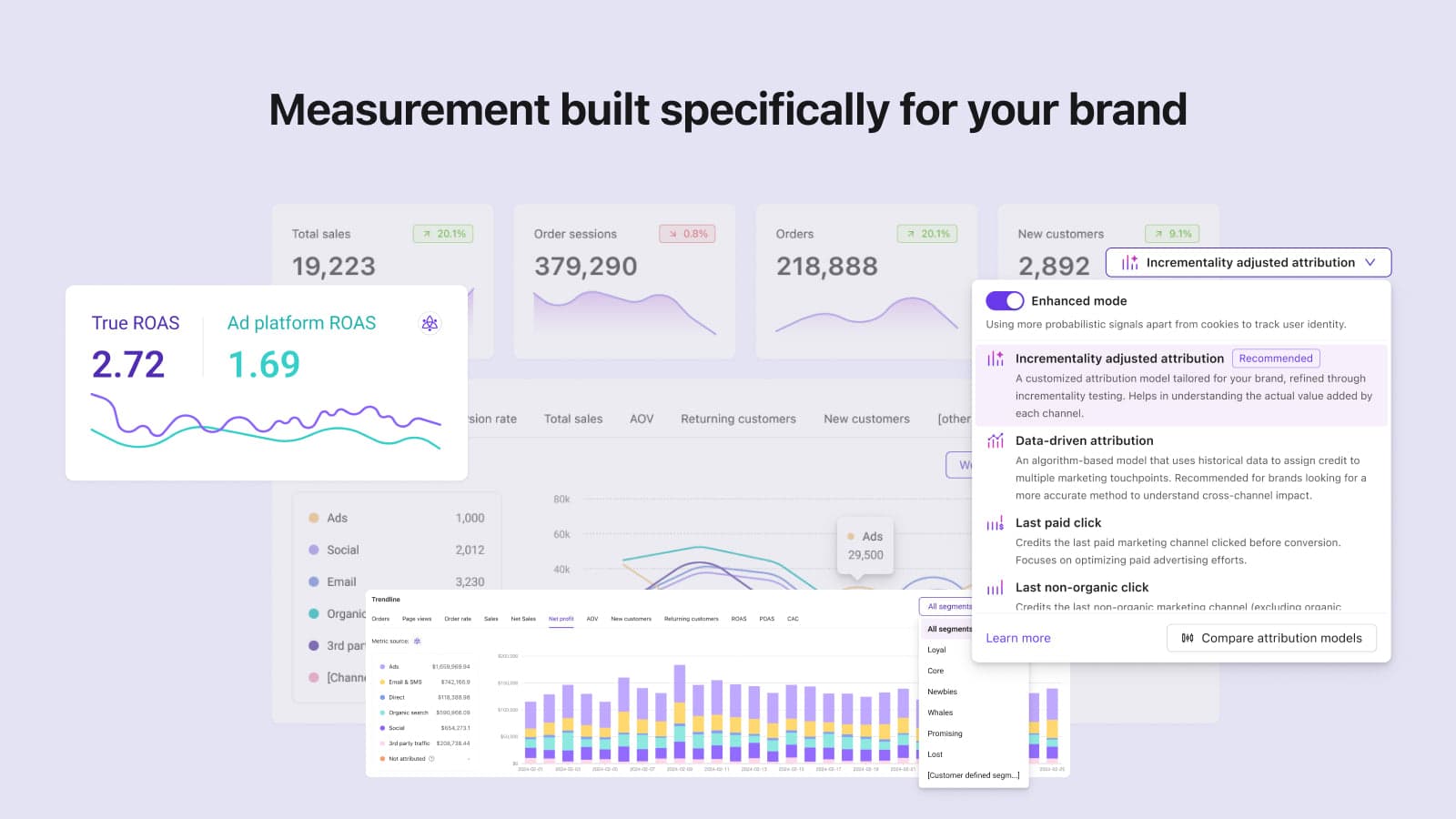
Task: Click the atom icon beside Ad platform ROAS
Action: coord(430,323)
